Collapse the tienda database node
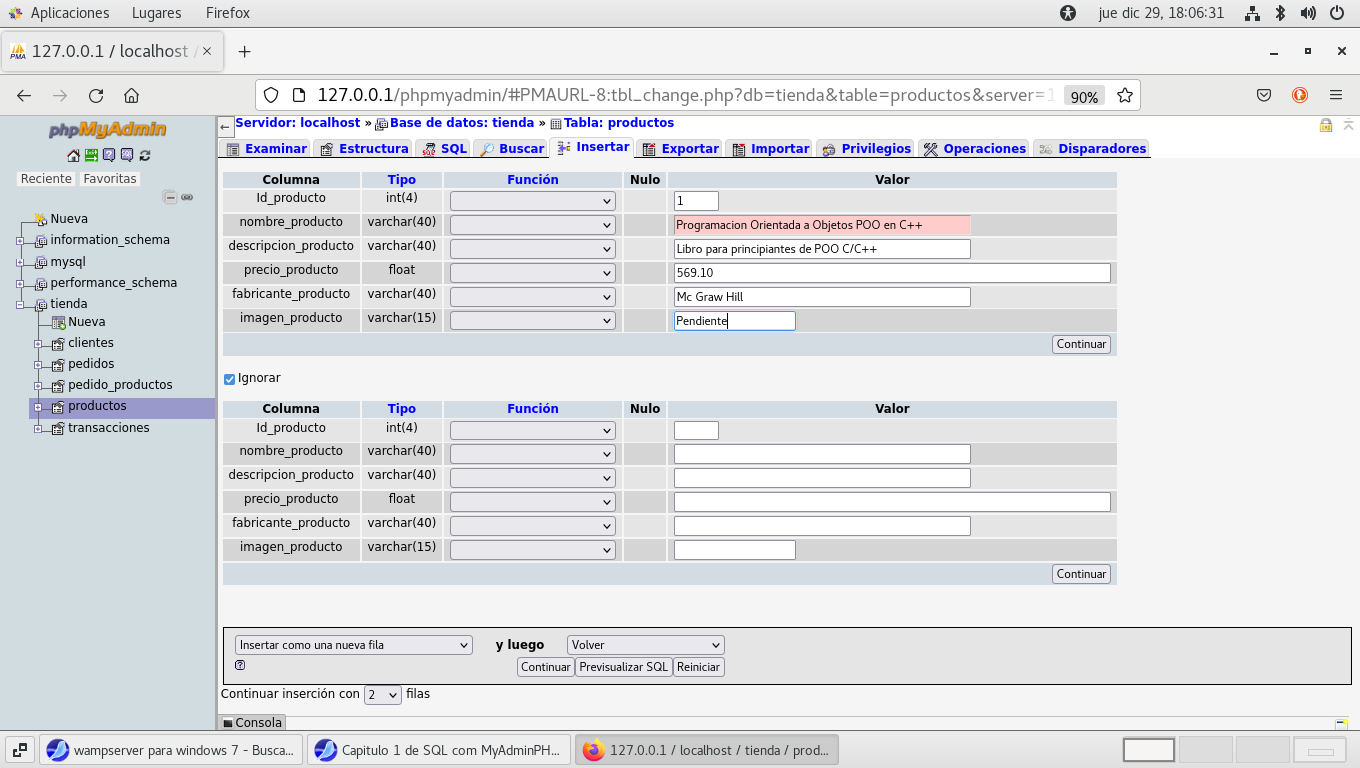1360x768 pixels. 20,304
